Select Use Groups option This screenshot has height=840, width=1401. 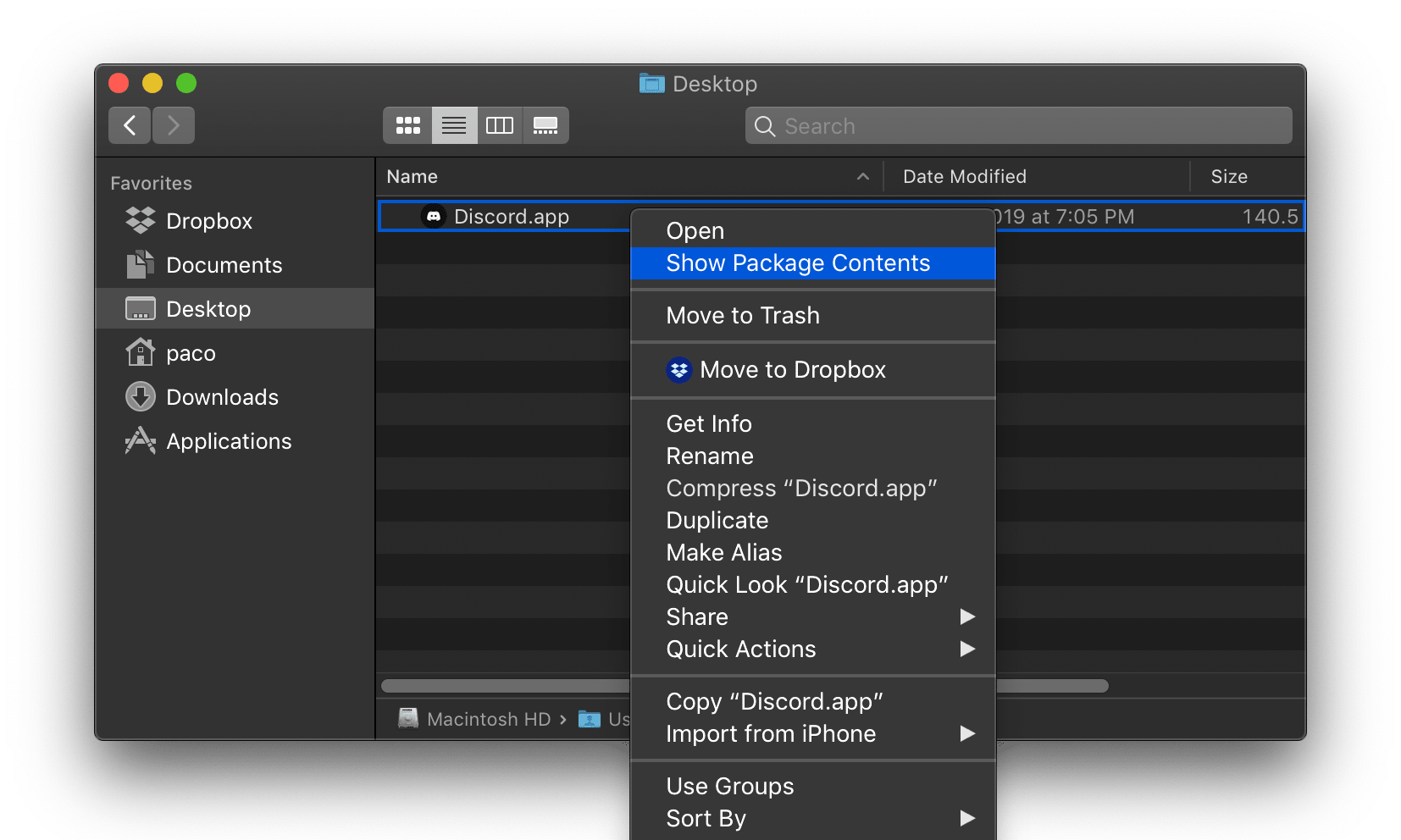pos(813,786)
